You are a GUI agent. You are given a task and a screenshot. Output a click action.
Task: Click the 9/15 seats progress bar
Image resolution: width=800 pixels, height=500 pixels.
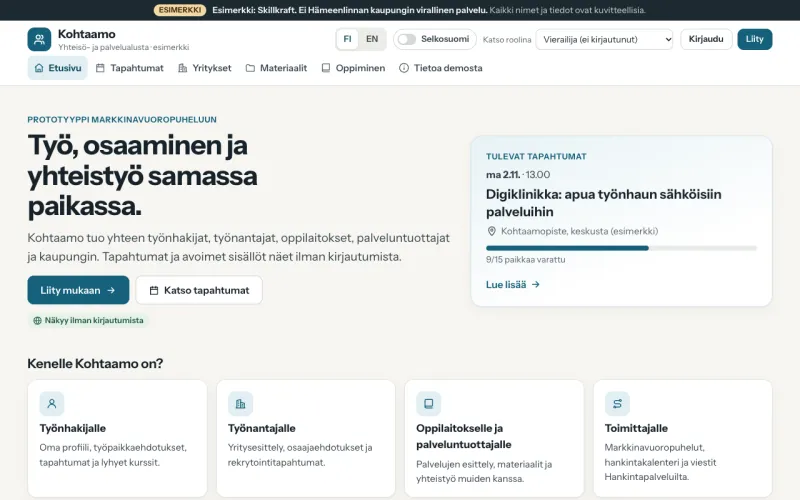[x=621, y=248]
